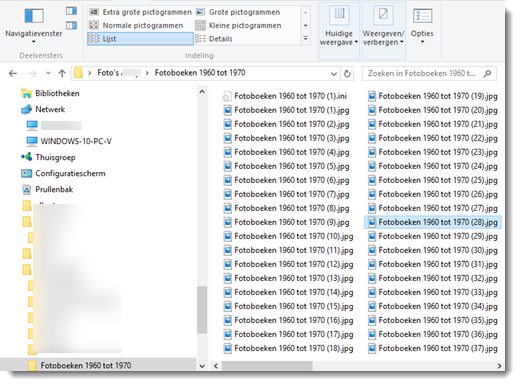The width and height of the screenshot is (520, 386).
Task: Click search magnifier icon in search box
Action: pyautogui.click(x=487, y=73)
